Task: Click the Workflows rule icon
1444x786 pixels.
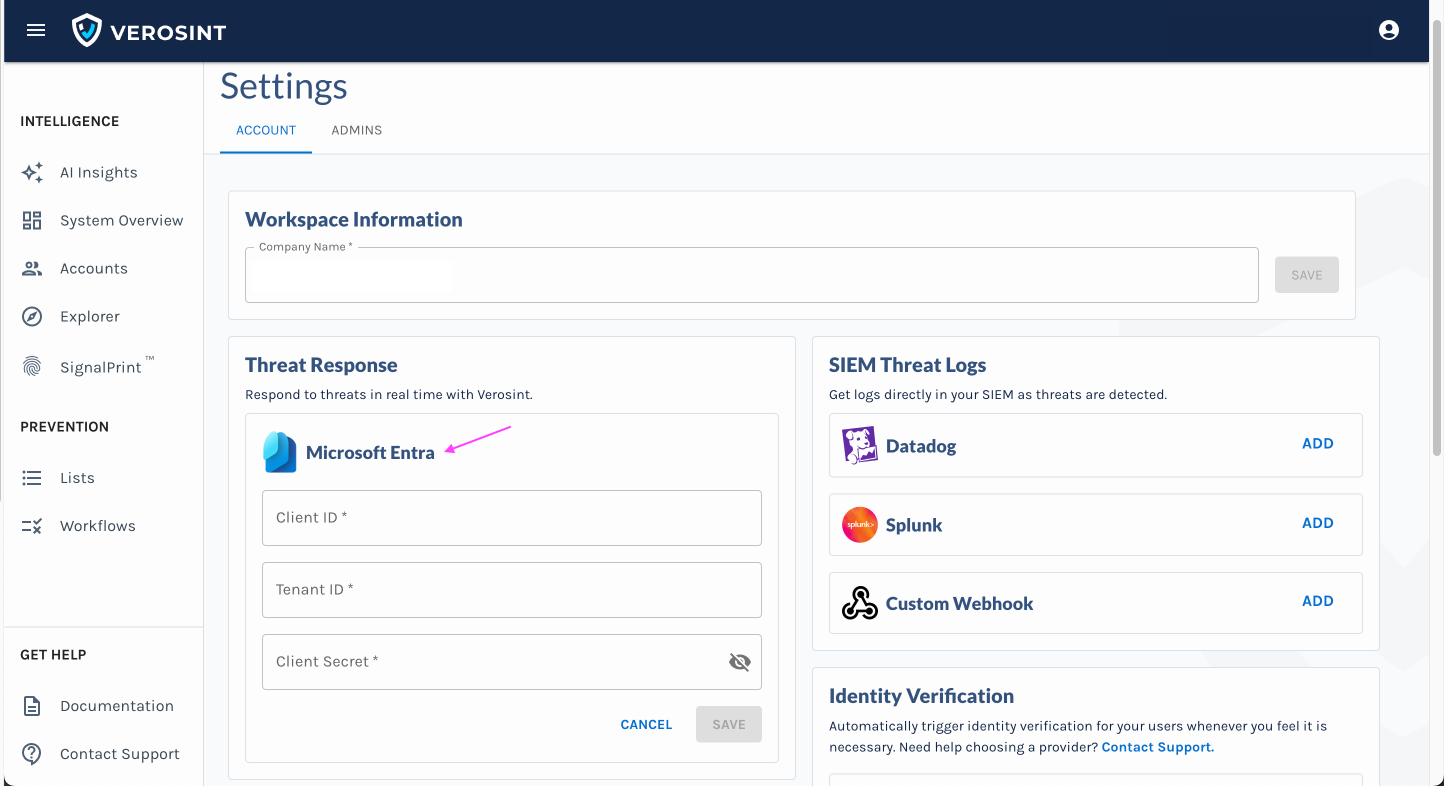Action: tap(32, 526)
